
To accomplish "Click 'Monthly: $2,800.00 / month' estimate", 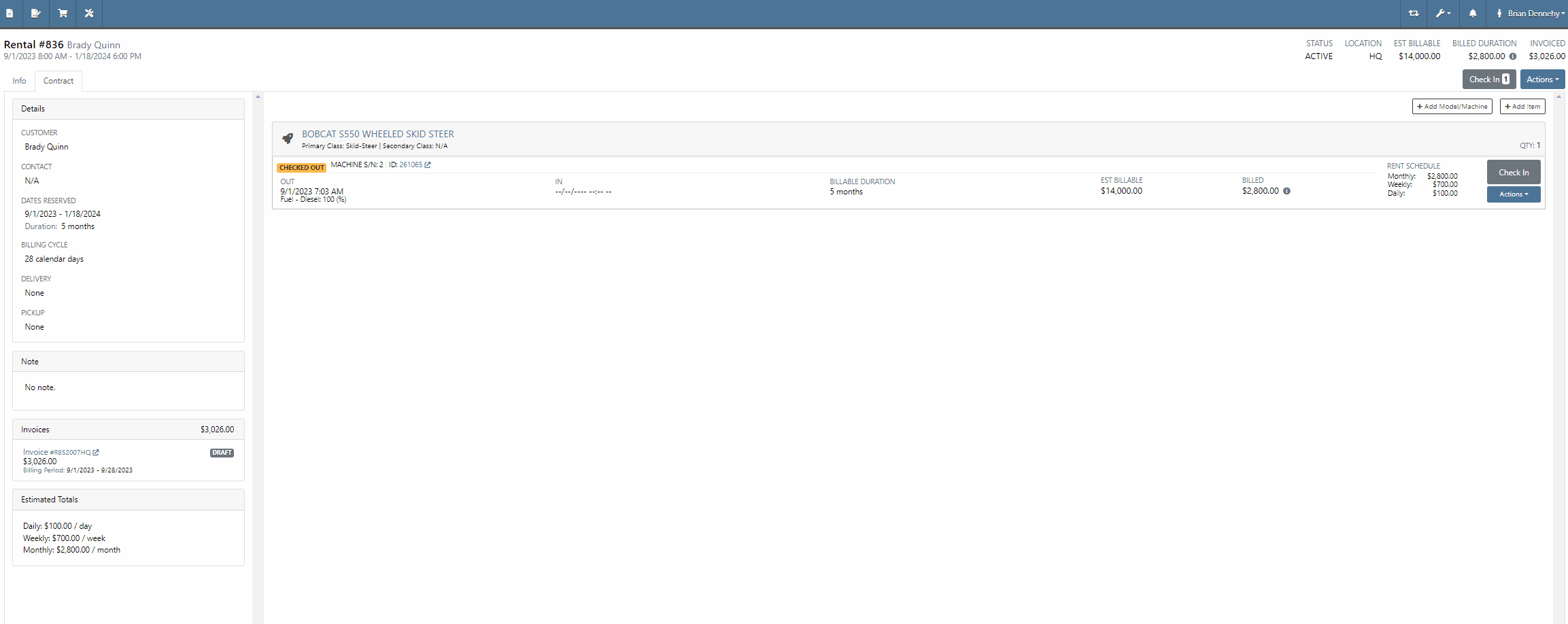I will [x=71, y=550].
